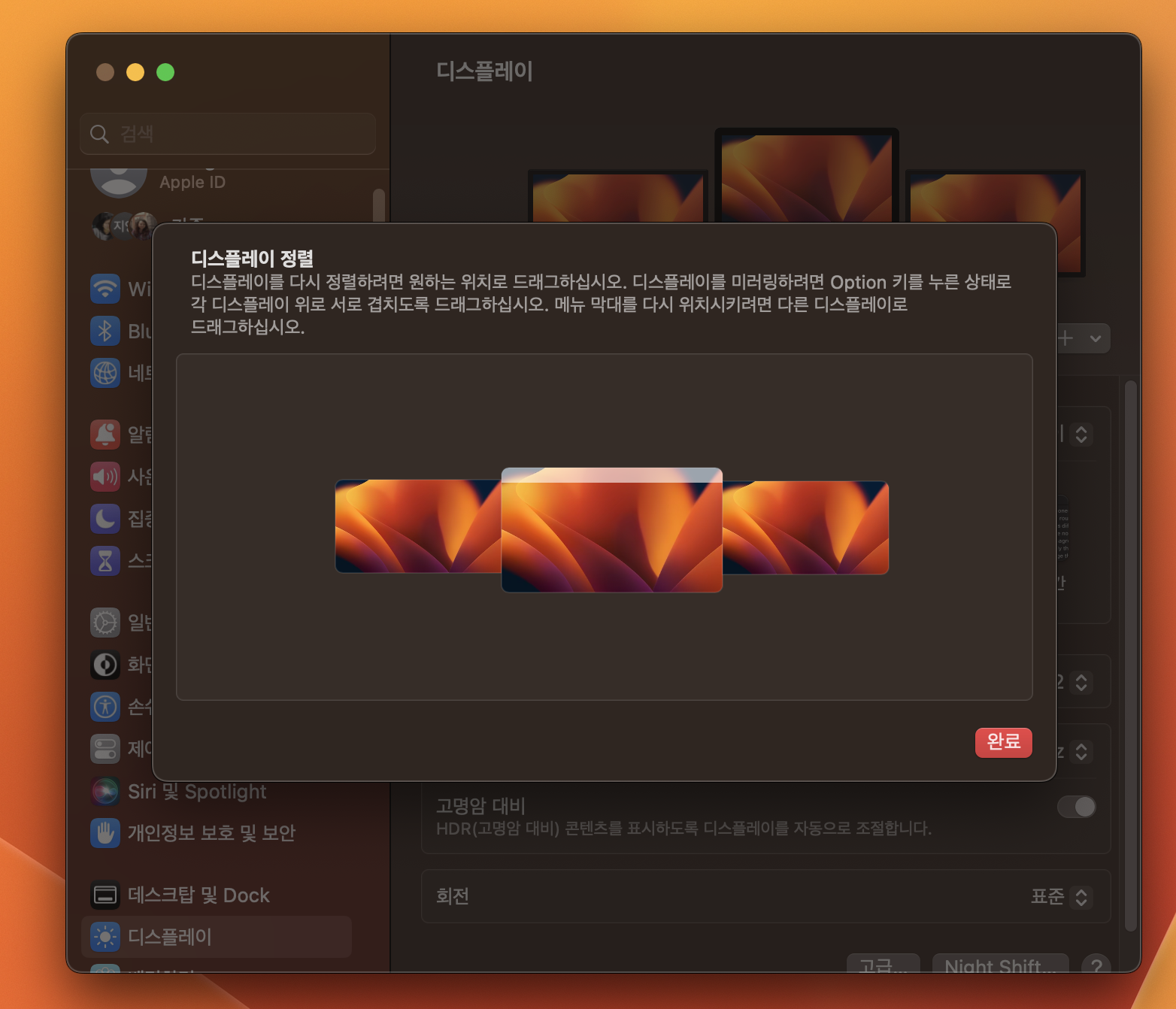Screen dimensions: 1176x1009
Task: Open the add-display chevron dropdown
Action: click(1095, 338)
